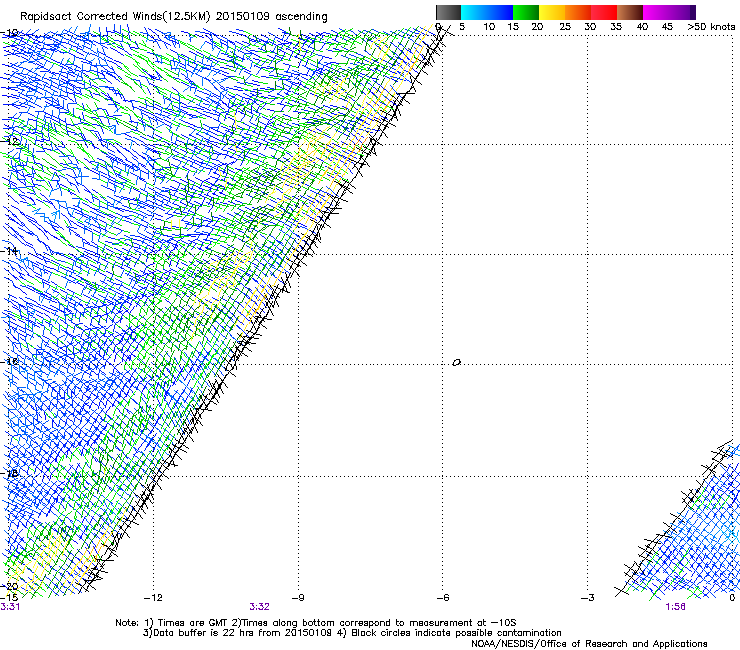The width and height of the screenshot is (740, 650).
Task: Click the date text '20150109 ascending'
Action: pyautogui.click(x=271, y=17)
